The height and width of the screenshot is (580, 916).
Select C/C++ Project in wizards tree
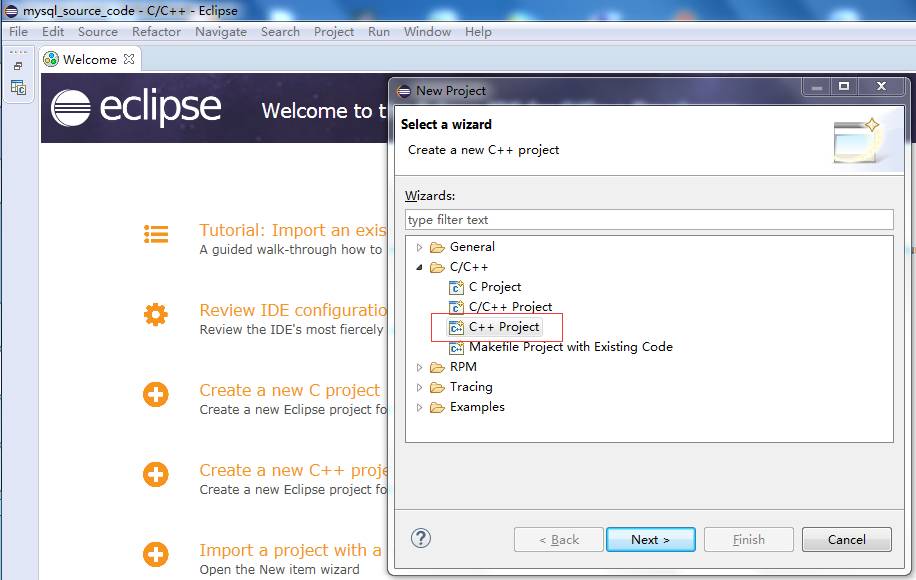coord(510,307)
